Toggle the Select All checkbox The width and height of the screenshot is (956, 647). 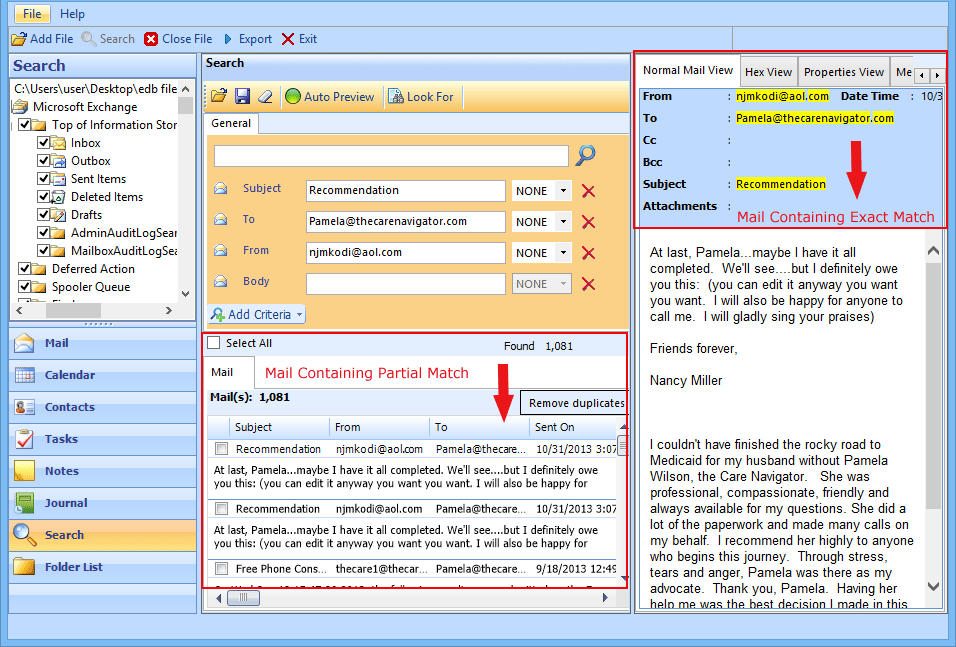pos(213,343)
